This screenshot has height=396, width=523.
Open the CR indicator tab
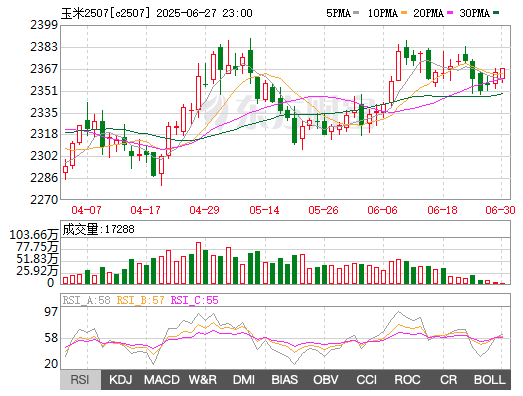[x=448, y=380]
